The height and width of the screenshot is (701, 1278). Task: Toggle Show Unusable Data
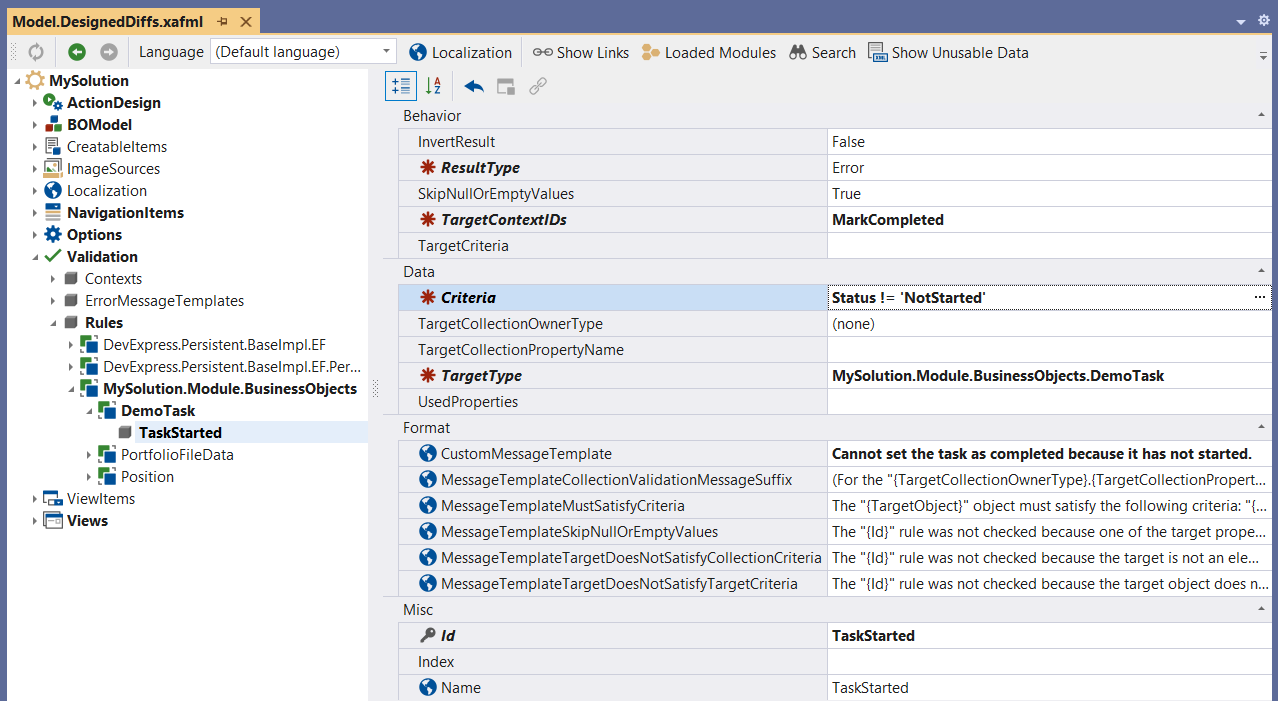point(948,52)
